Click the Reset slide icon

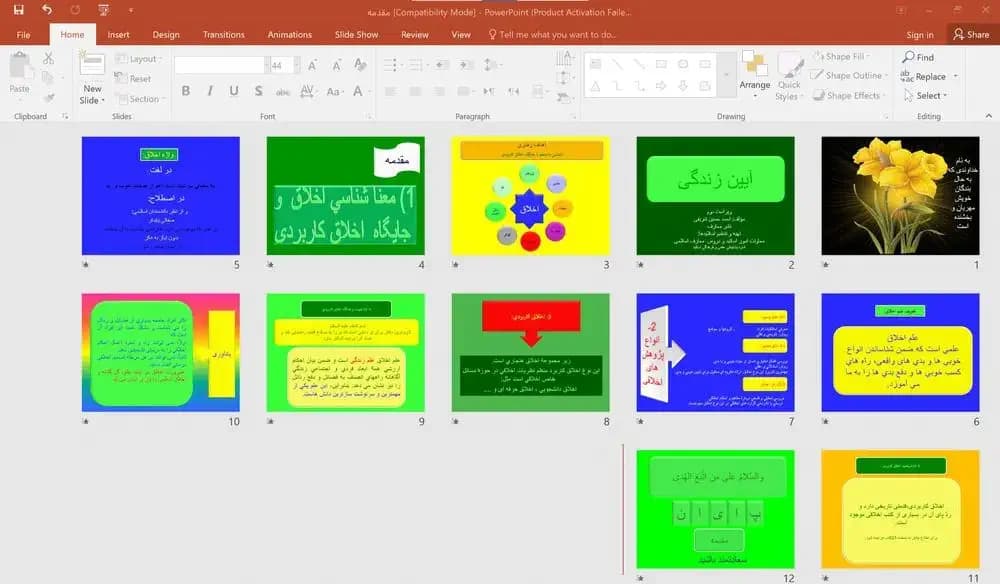tap(133, 78)
